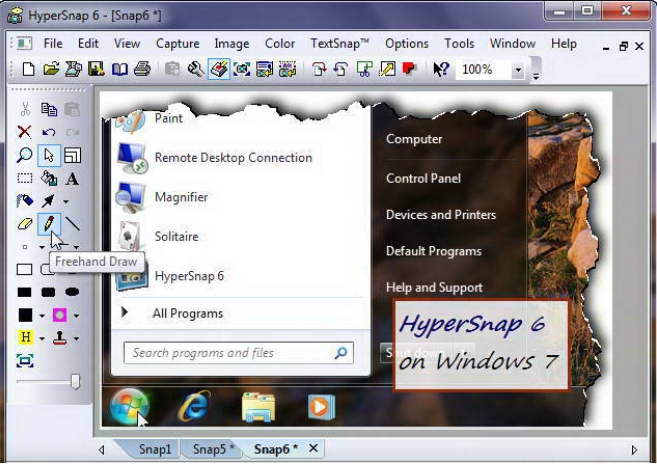657x465 pixels.
Task: Click the Print icon in toolbar
Action: point(142,69)
